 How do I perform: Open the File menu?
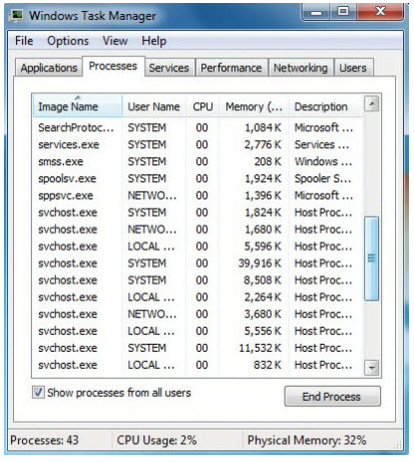coord(24,41)
